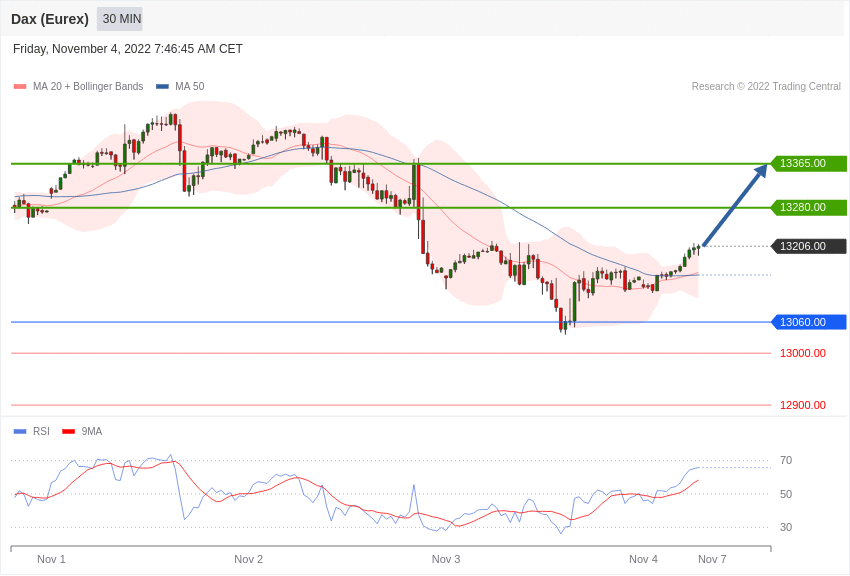
Task: Click the 'Nov 3' date axis label
Action: pos(446,559)
